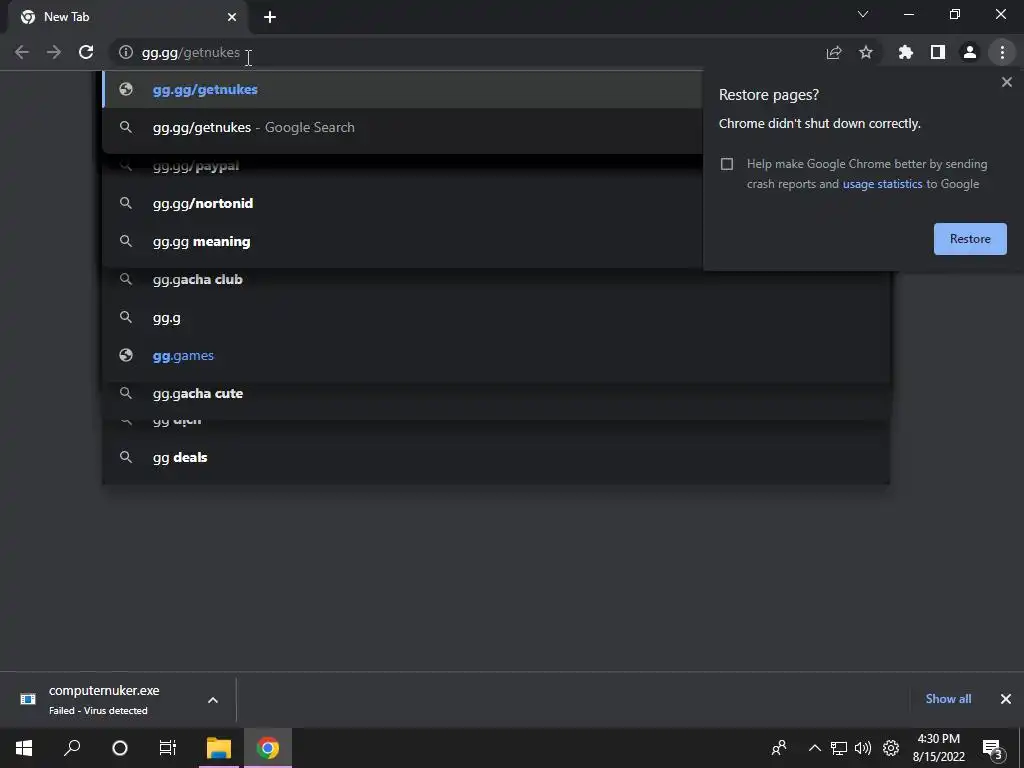The width and height of the screenshot is (1024, 768).
Task: Open the tab search chevron
Action: click(x=863, y=14)
